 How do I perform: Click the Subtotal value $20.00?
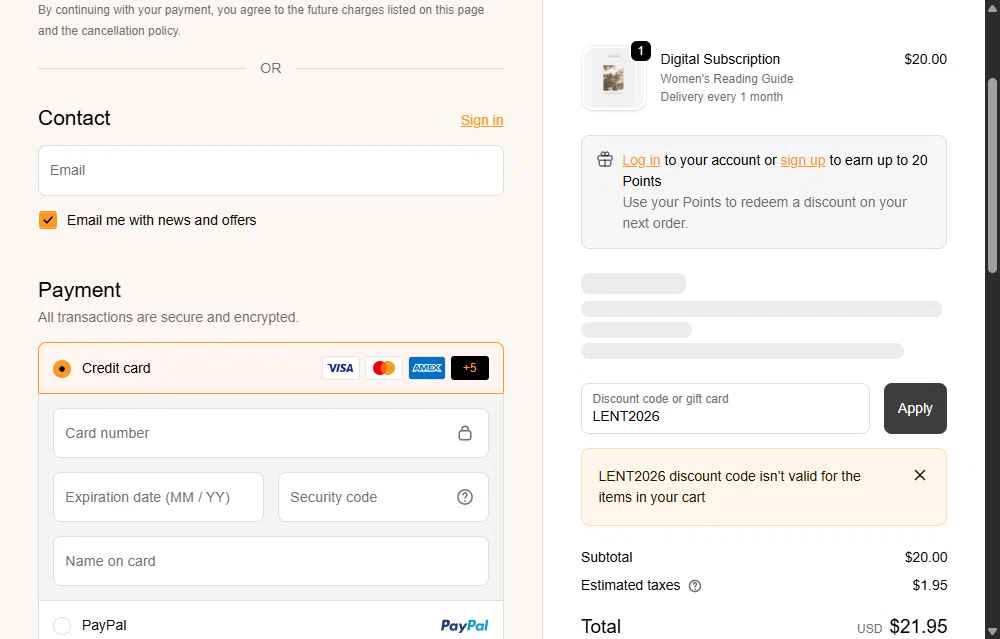tap(925, 557)
